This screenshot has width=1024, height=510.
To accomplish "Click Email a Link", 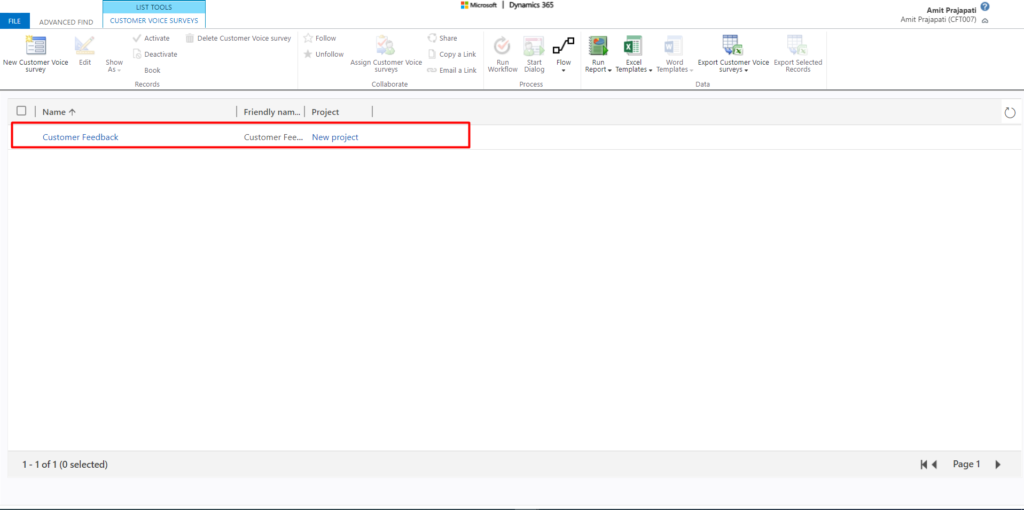I will pyautogui.click(x=452, y=70).
